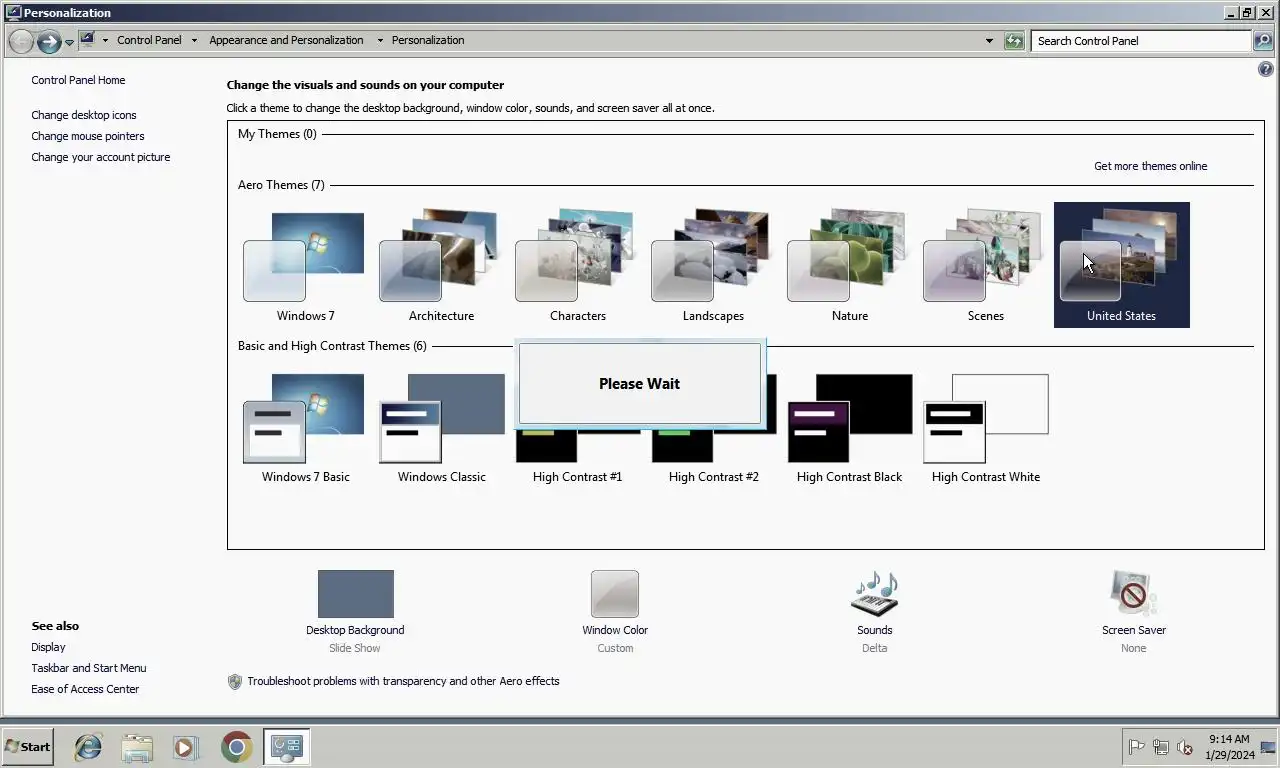The image size is (1280, 768).
Task: Open the address bar history dropdown
Action: pyautogui.click(x=989, y=41)
